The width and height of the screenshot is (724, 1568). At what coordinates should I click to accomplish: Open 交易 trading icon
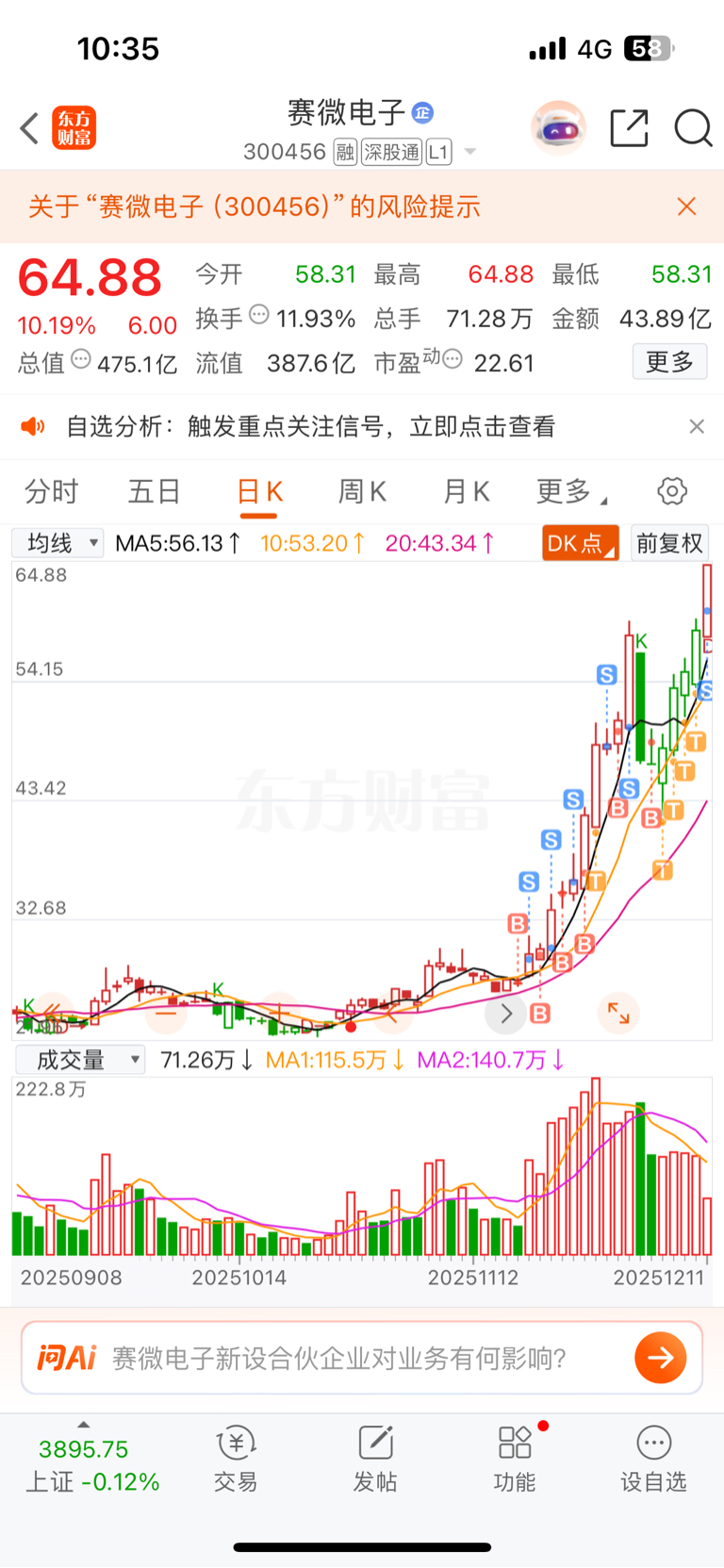236,1460
